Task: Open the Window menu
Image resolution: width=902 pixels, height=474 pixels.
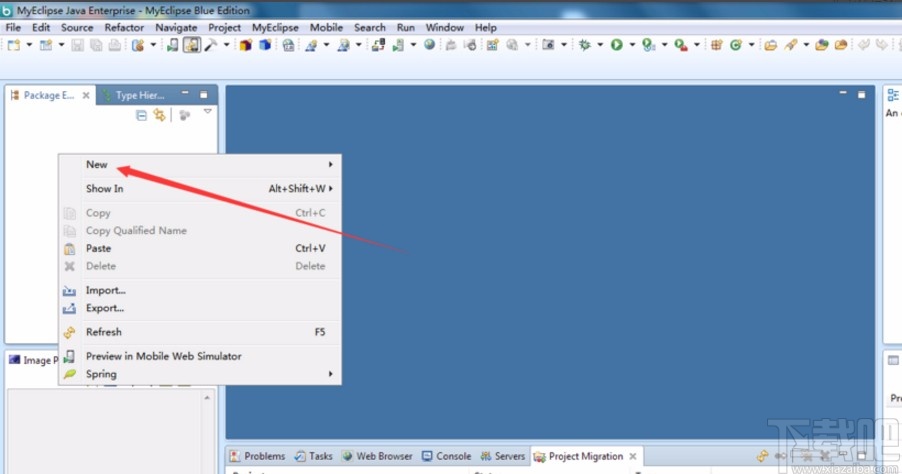Action: tap(444, 28)
